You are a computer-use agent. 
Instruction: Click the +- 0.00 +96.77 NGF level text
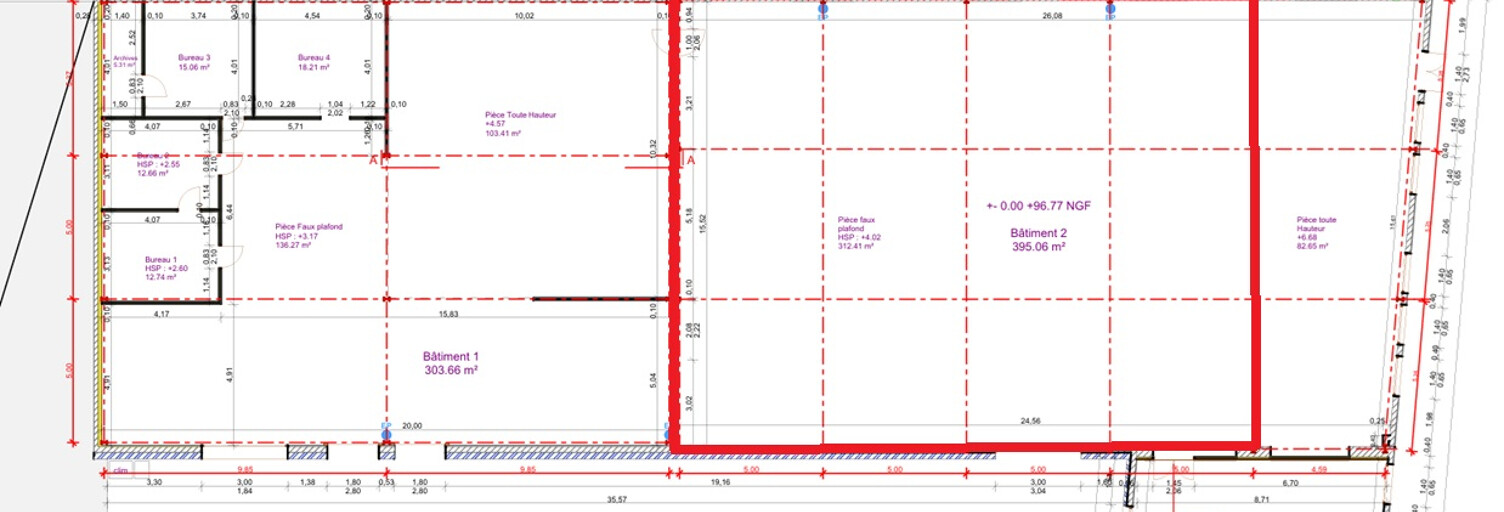coord(1038,206)
